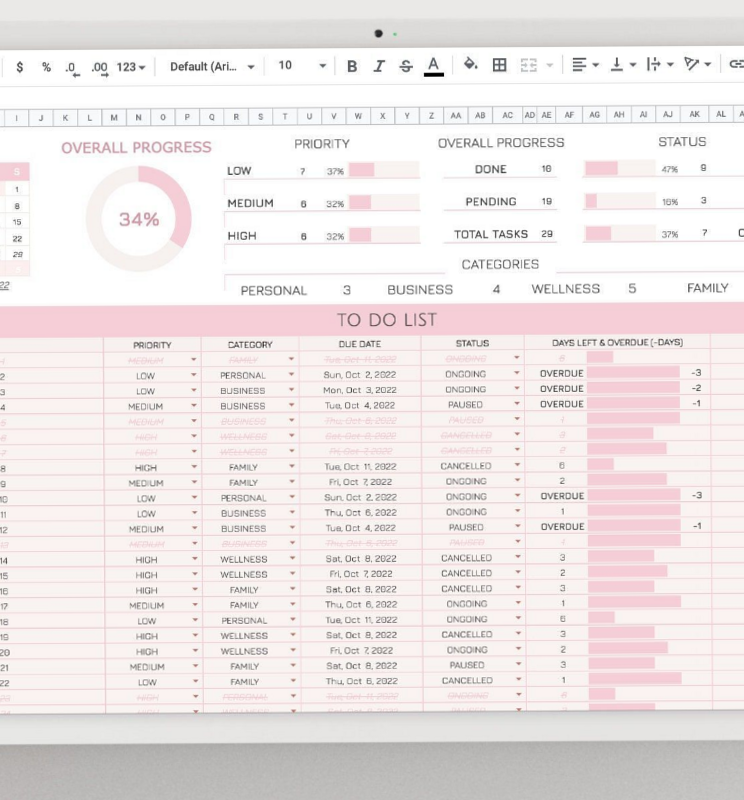Screen dimensions: 744x800
Task: Open the text color picker
Action: pyautogui.click(x=433, y=66)
